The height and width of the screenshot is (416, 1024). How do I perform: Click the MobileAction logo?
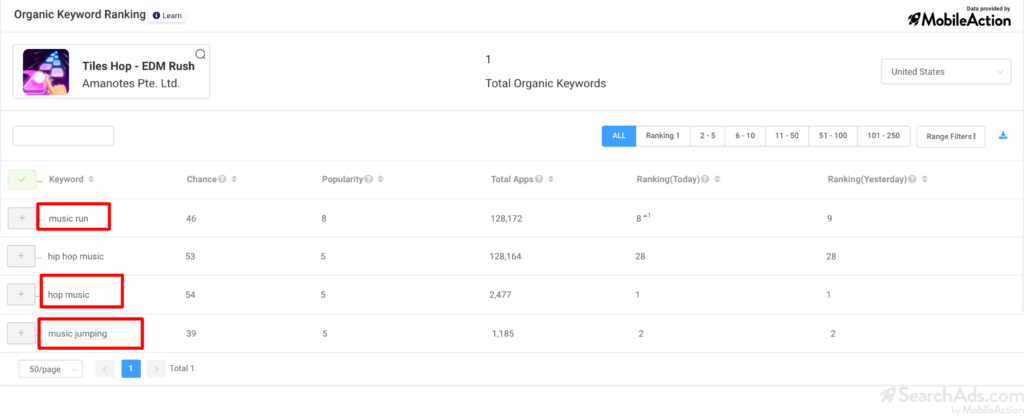[x=959, y=17]
